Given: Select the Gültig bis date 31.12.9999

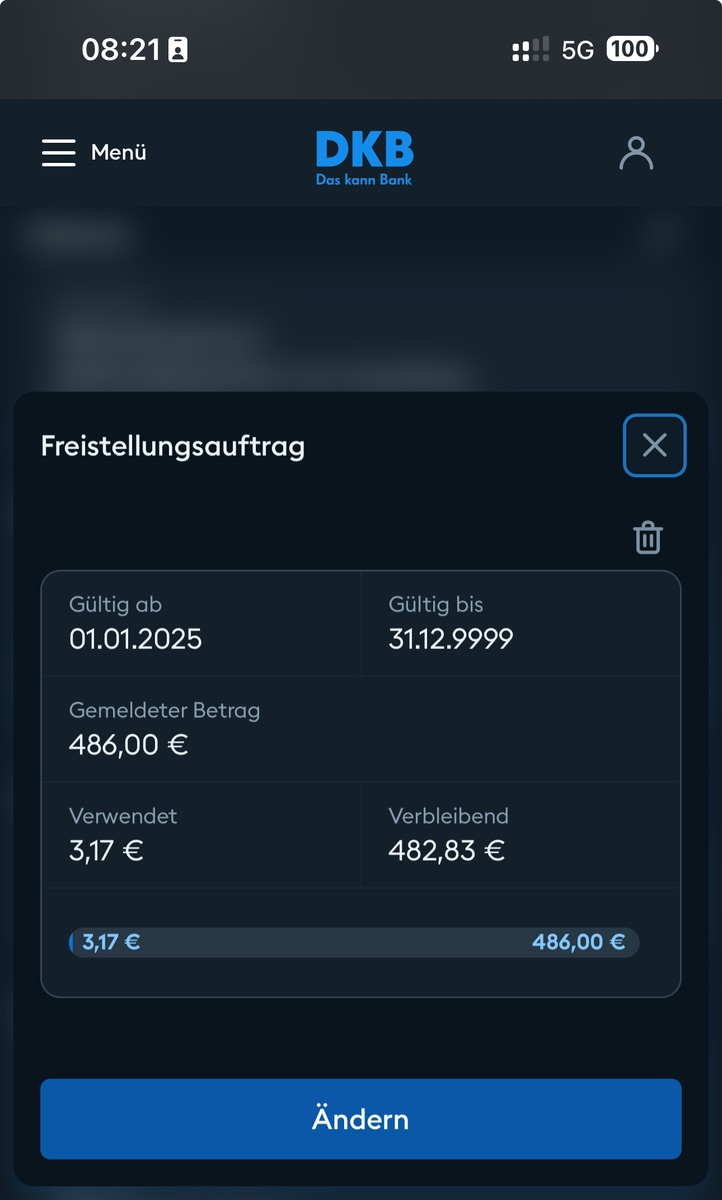Looking at the screenshot, I should tap(450, 639).
